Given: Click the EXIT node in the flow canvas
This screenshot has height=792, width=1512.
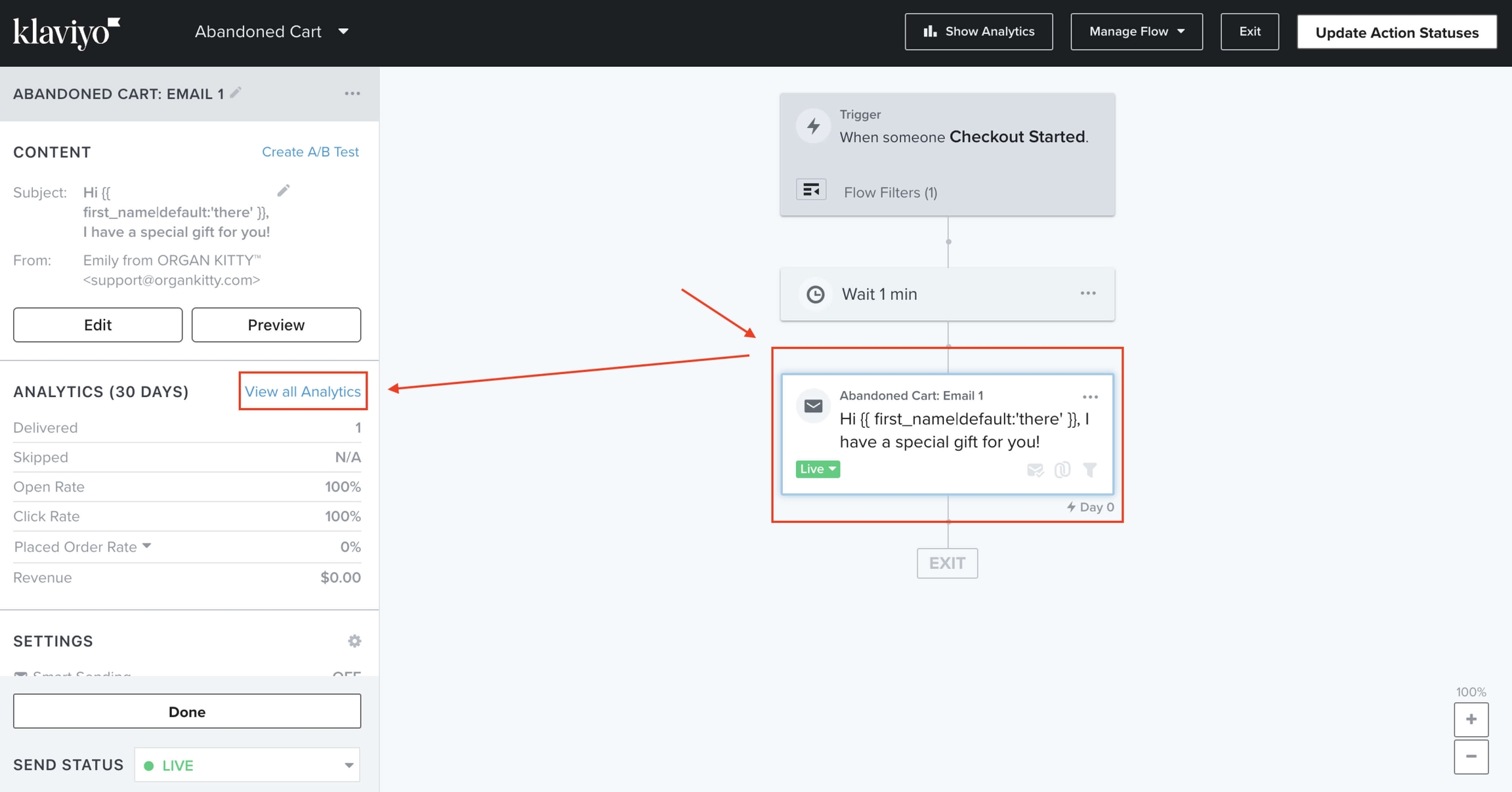Looking at the screenshot, I should pyautogui.click(x=947, y=563).
